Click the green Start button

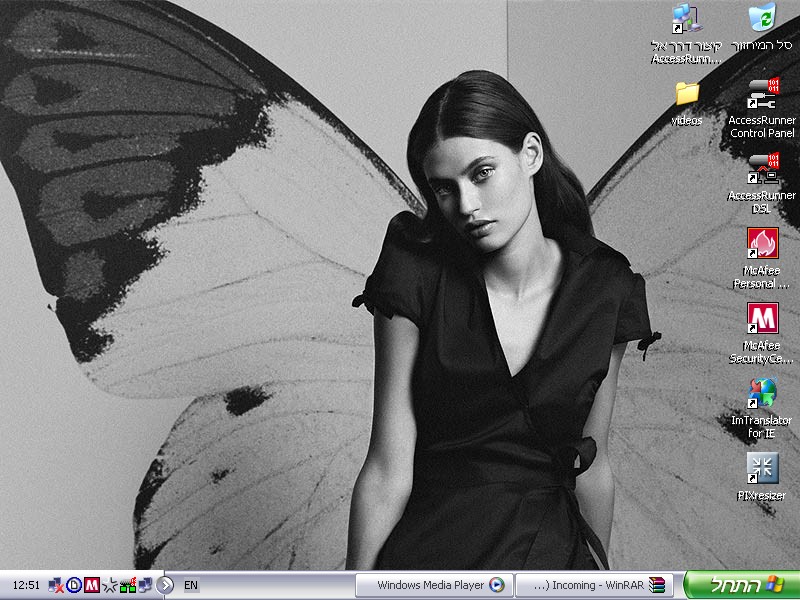point(741,585)
